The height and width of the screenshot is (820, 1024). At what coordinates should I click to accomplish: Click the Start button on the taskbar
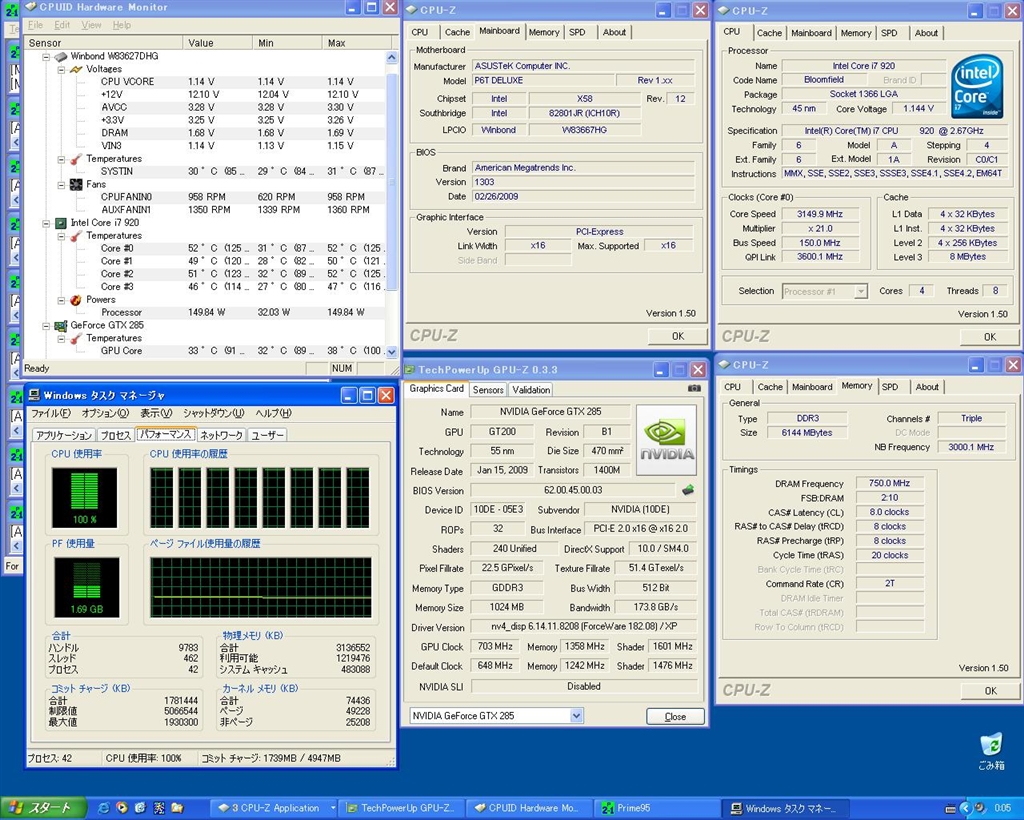(40, 808)
